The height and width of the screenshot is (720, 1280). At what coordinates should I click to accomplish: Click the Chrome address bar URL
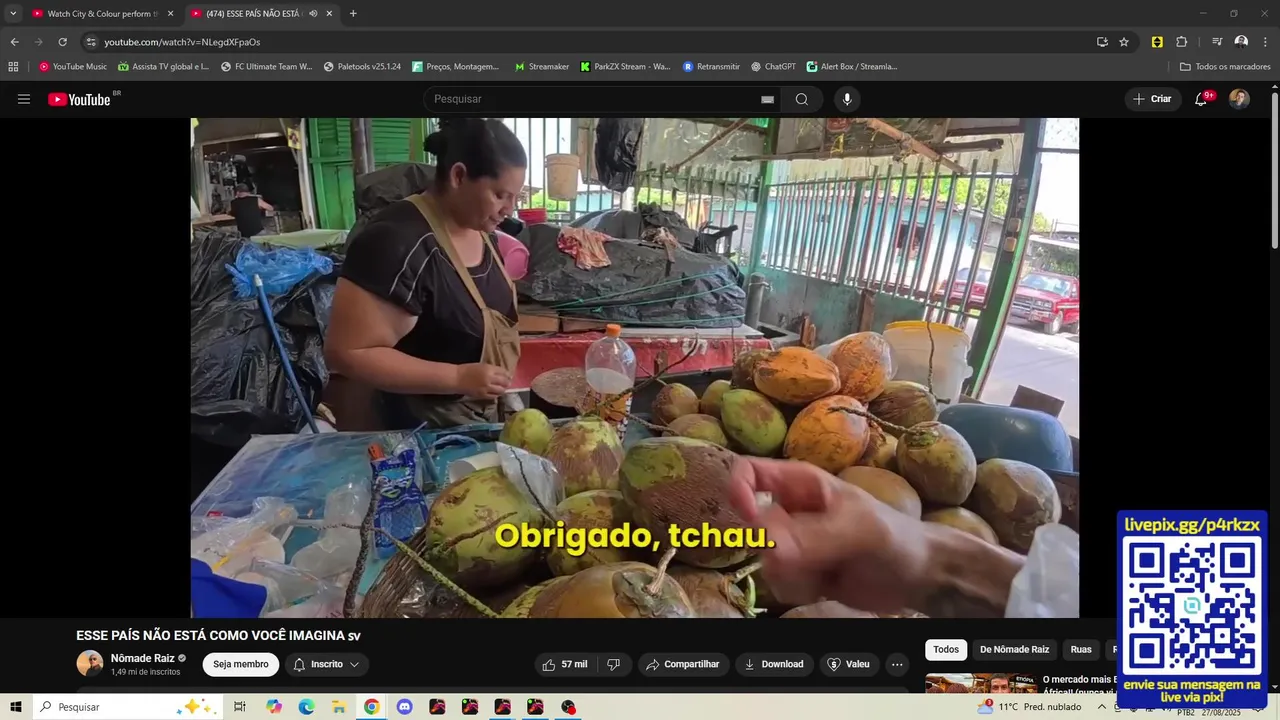[182, 42]
